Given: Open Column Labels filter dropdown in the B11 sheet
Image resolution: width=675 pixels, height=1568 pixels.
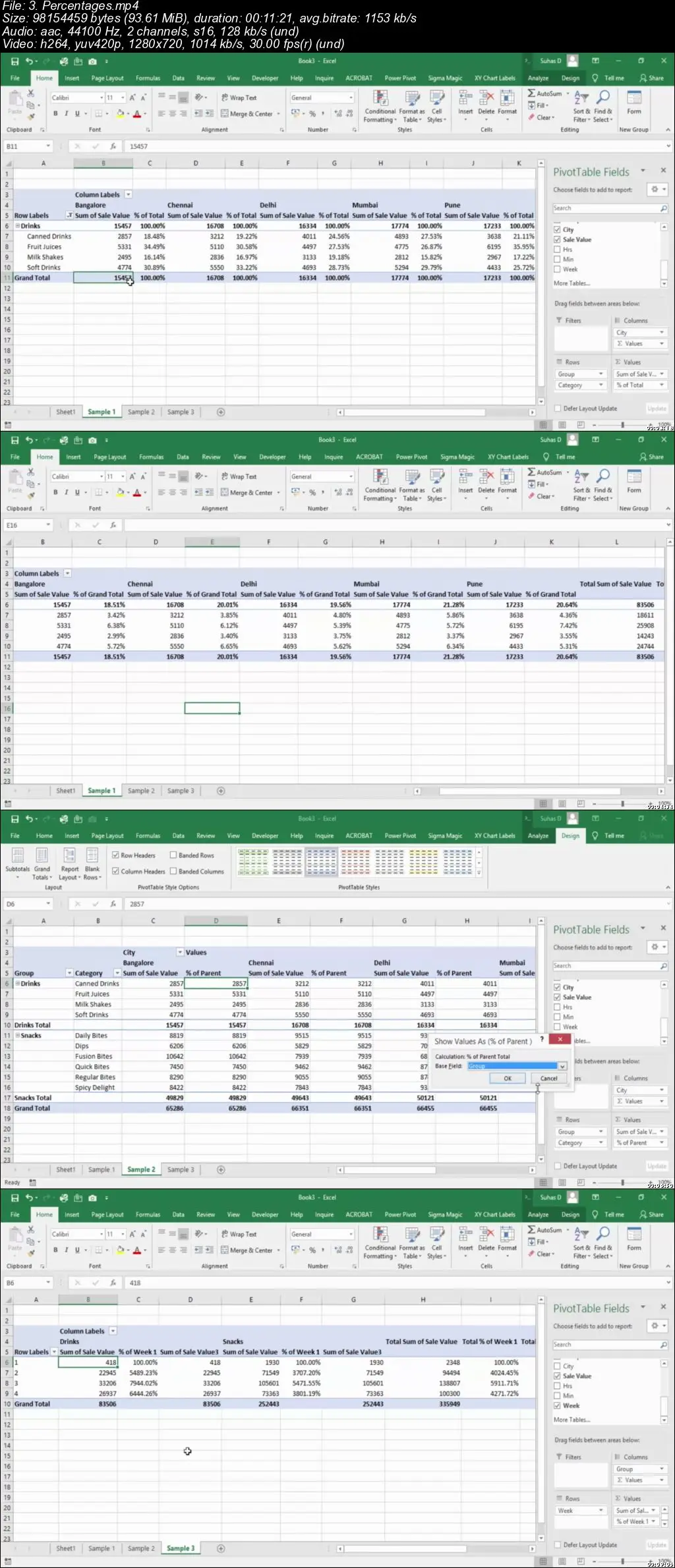Looking at the screenshot, I should 129,194.
